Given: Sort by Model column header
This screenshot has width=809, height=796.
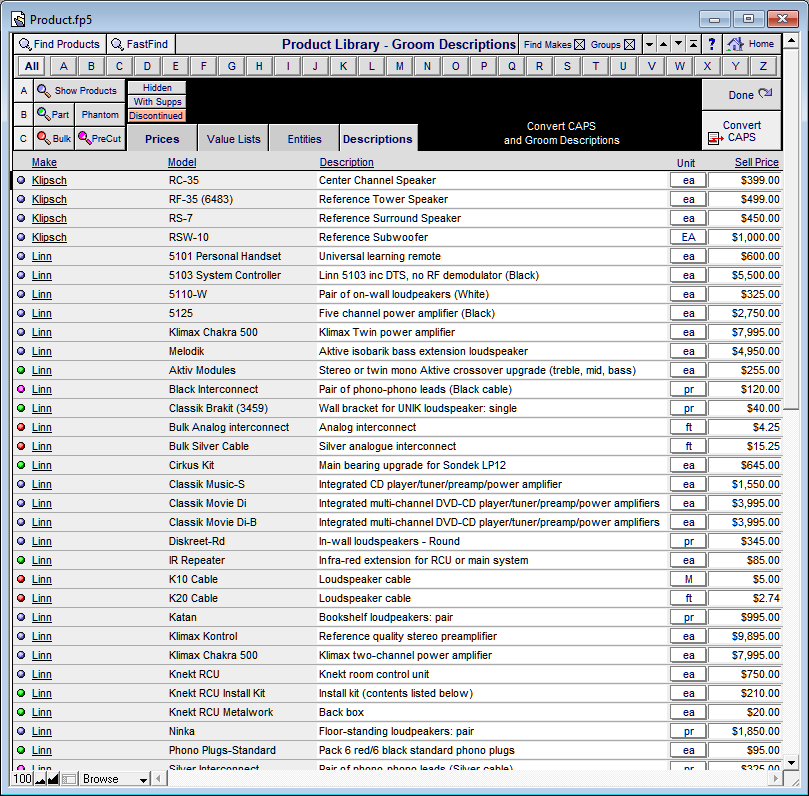Looking at the screenshot, I should click(182, 162).
